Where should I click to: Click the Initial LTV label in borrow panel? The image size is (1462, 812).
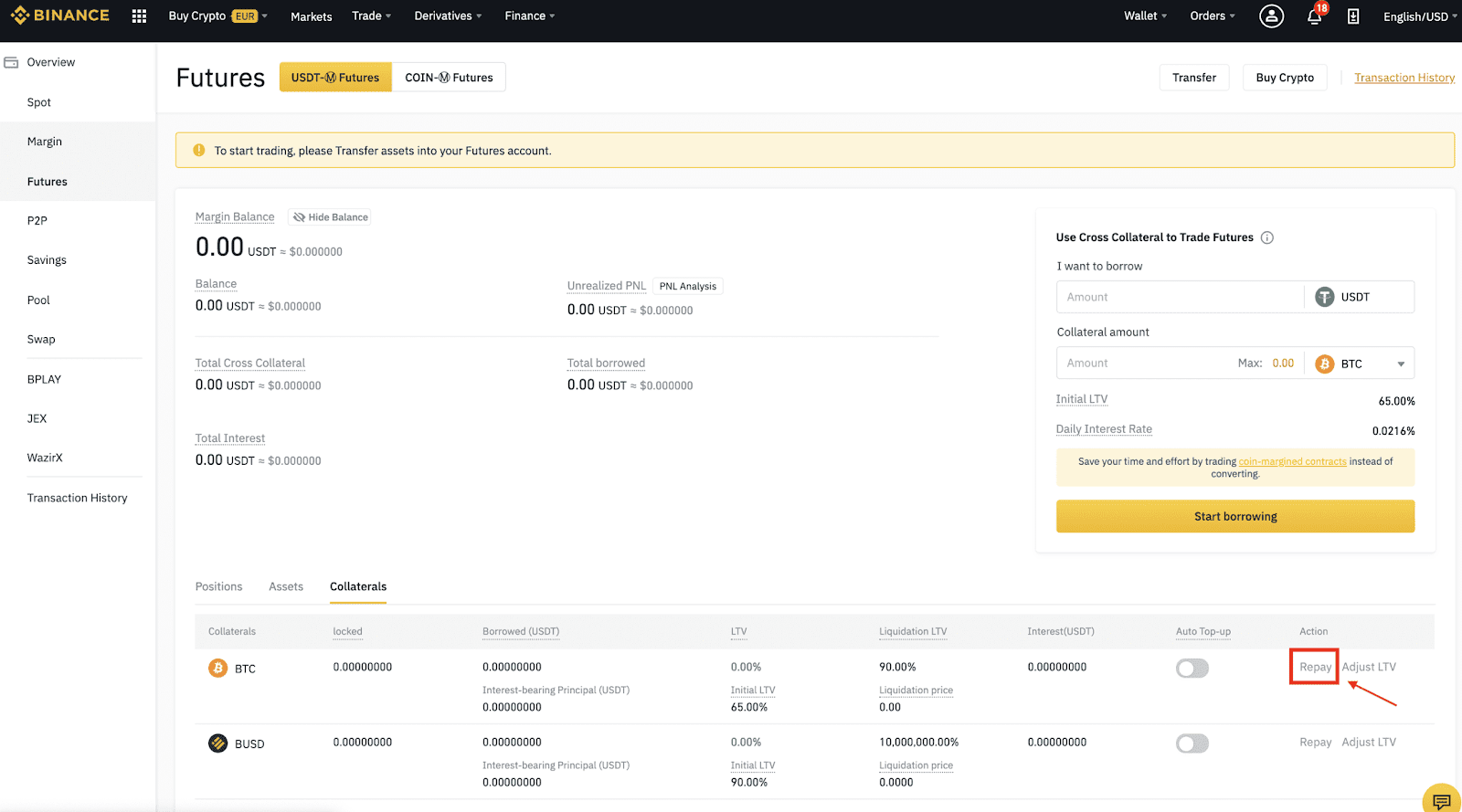pos(1082,399)
